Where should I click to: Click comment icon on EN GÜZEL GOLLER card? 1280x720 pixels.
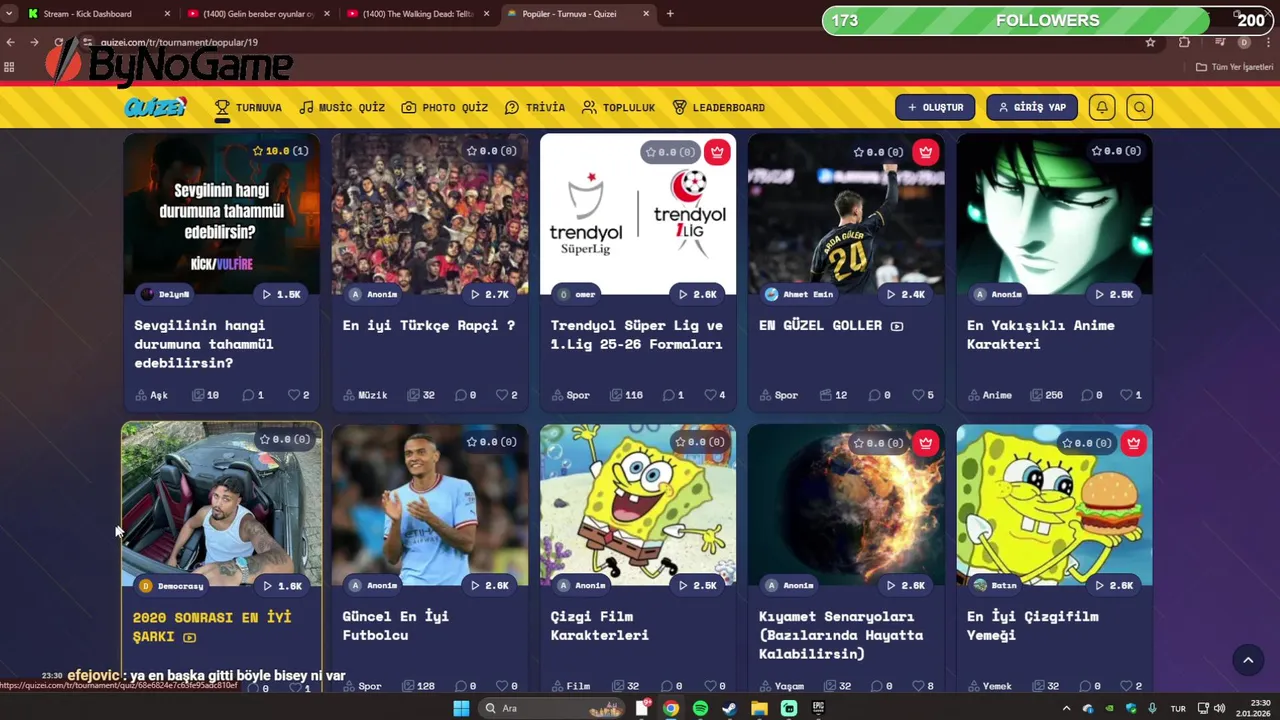tap(874, 395)
